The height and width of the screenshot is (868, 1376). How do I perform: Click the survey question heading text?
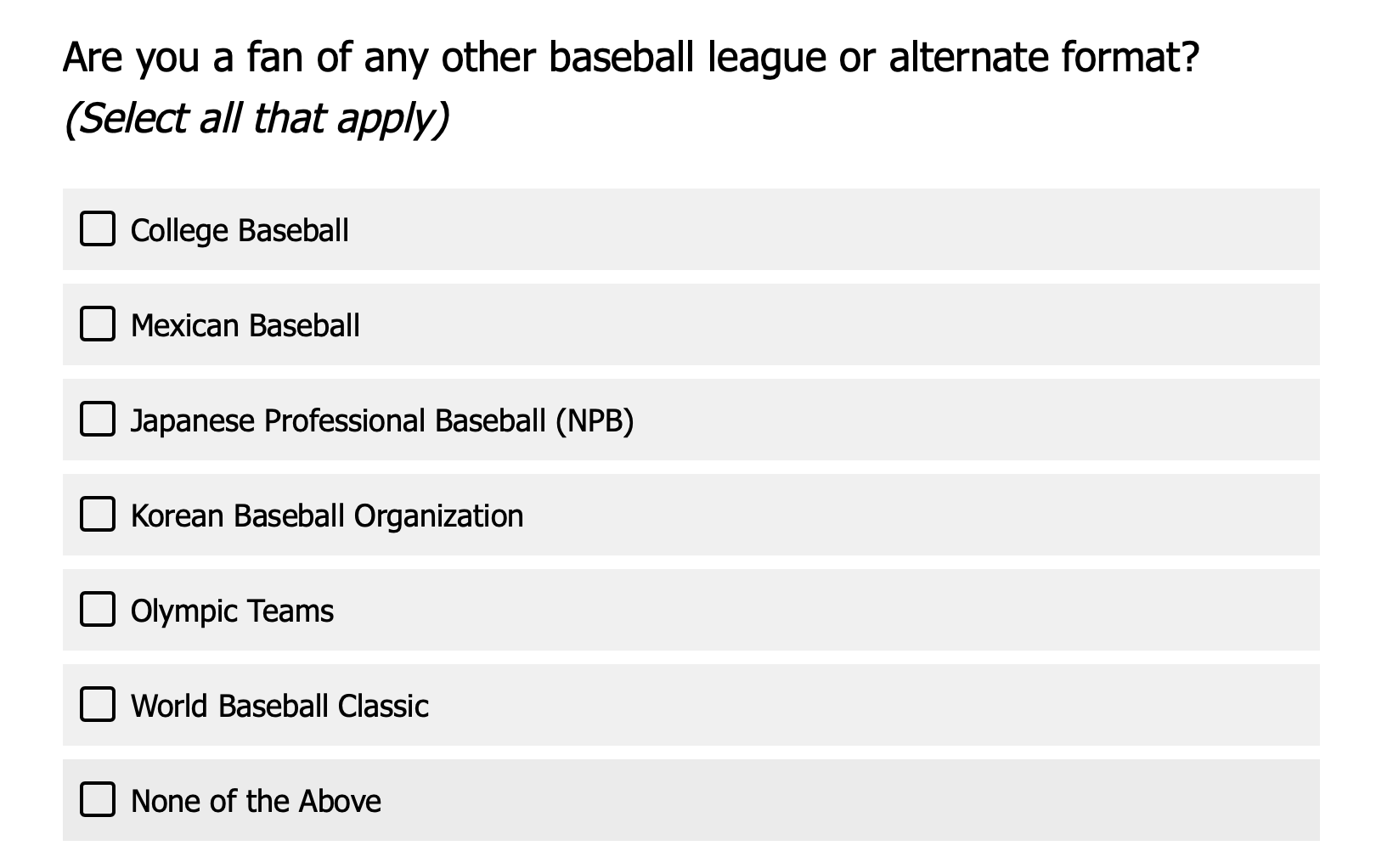[x=633, y=58]
